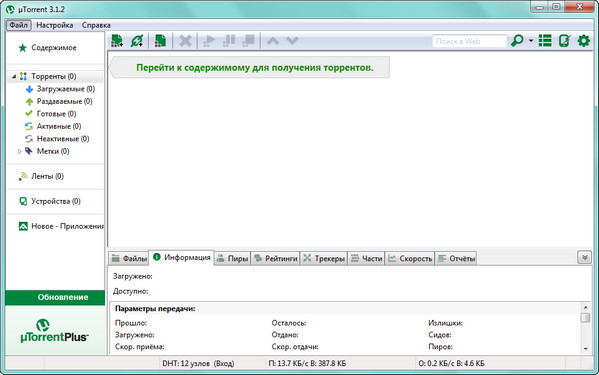The image size is (599, 375).
Task: Click the Устройства device icon
Action: 23,201
